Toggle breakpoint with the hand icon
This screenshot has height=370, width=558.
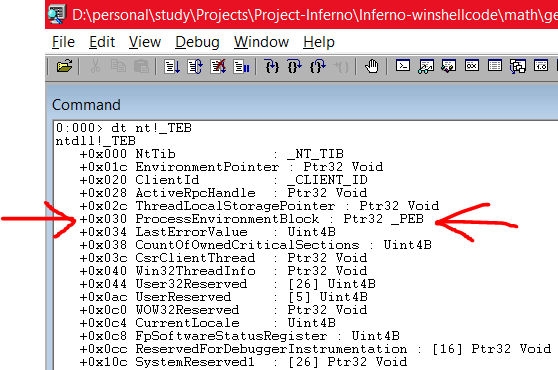click(372, 67)
